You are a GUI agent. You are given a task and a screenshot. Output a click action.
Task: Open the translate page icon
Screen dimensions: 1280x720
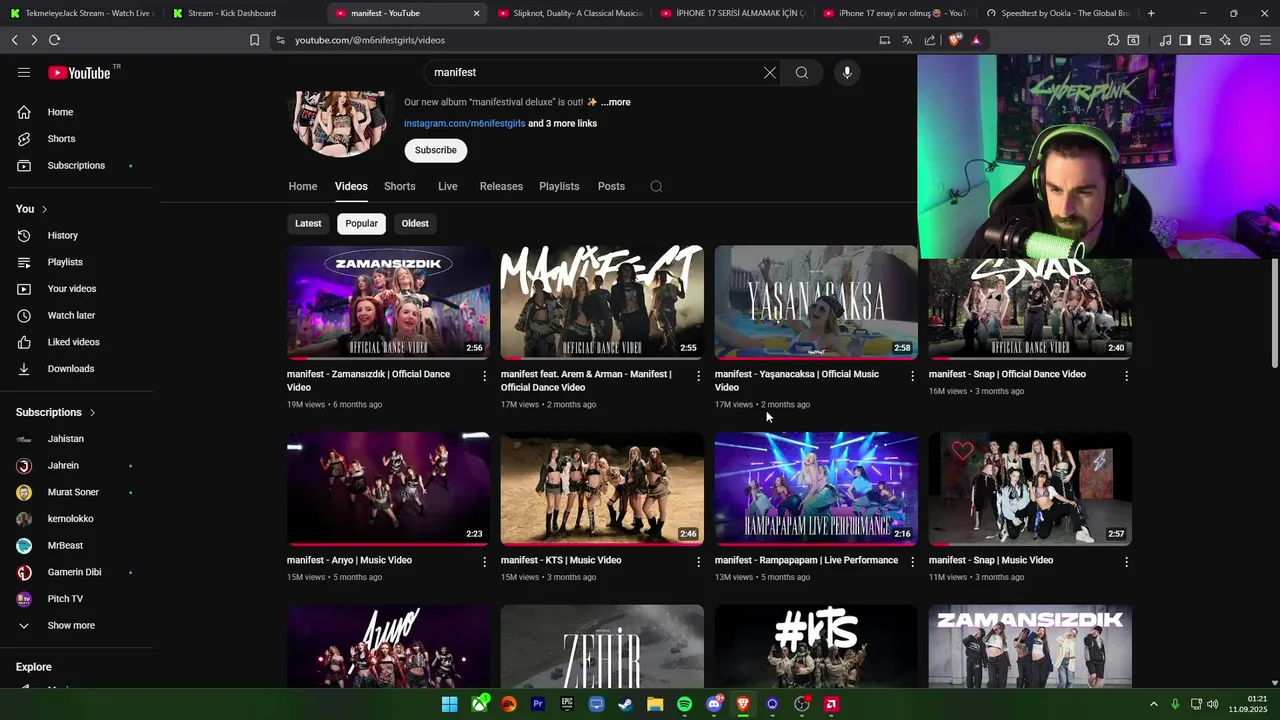click(x=907, y=40)
